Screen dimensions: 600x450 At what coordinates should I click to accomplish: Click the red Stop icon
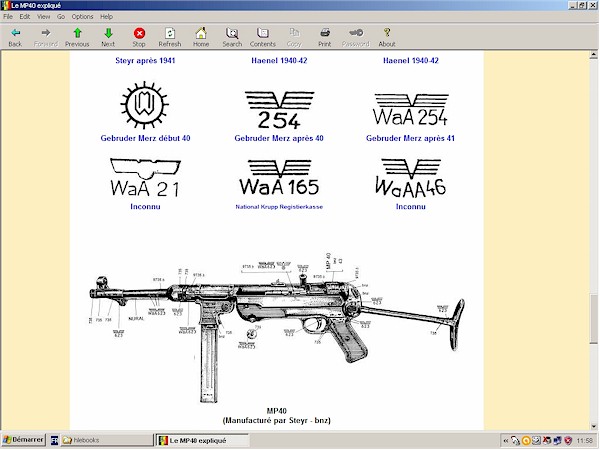point(139,33)
